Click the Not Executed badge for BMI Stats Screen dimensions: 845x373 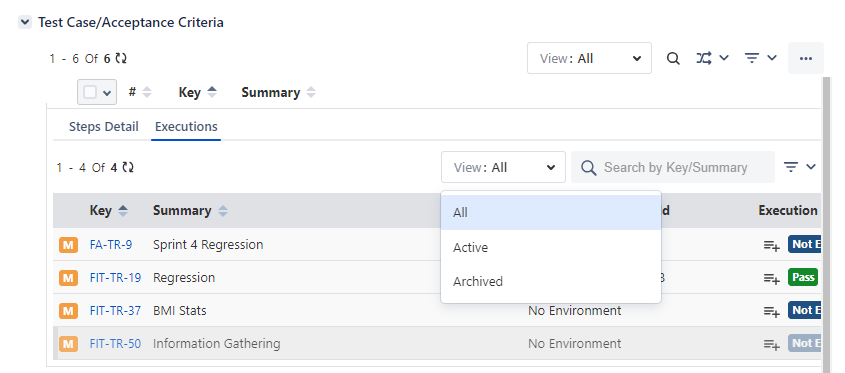tap(805, 310)
